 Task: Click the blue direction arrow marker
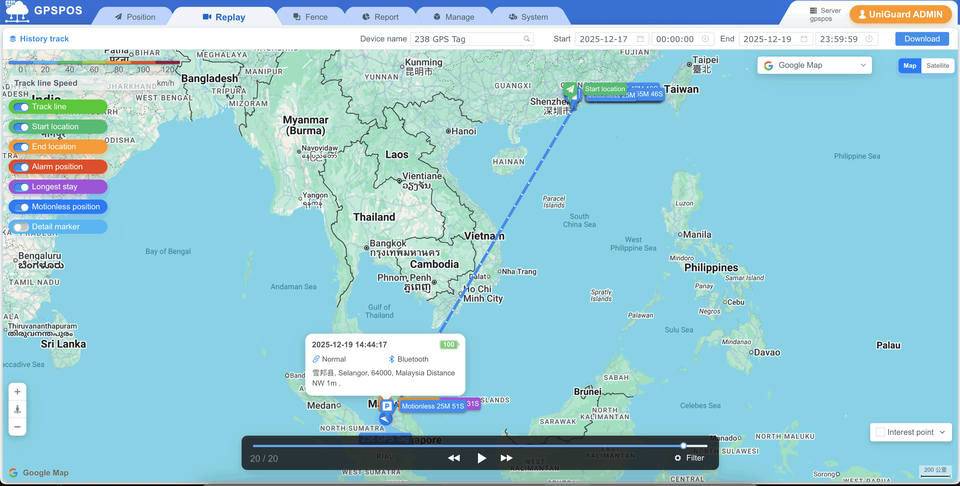385,419
